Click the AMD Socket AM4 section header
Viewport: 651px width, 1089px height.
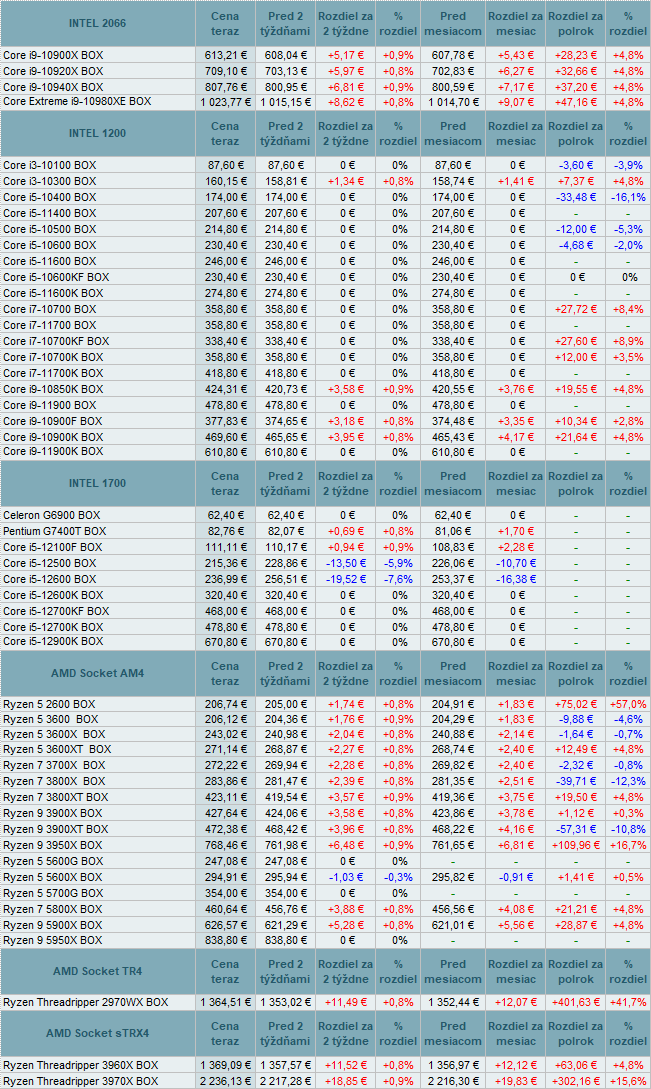click(x=97, y=673)
